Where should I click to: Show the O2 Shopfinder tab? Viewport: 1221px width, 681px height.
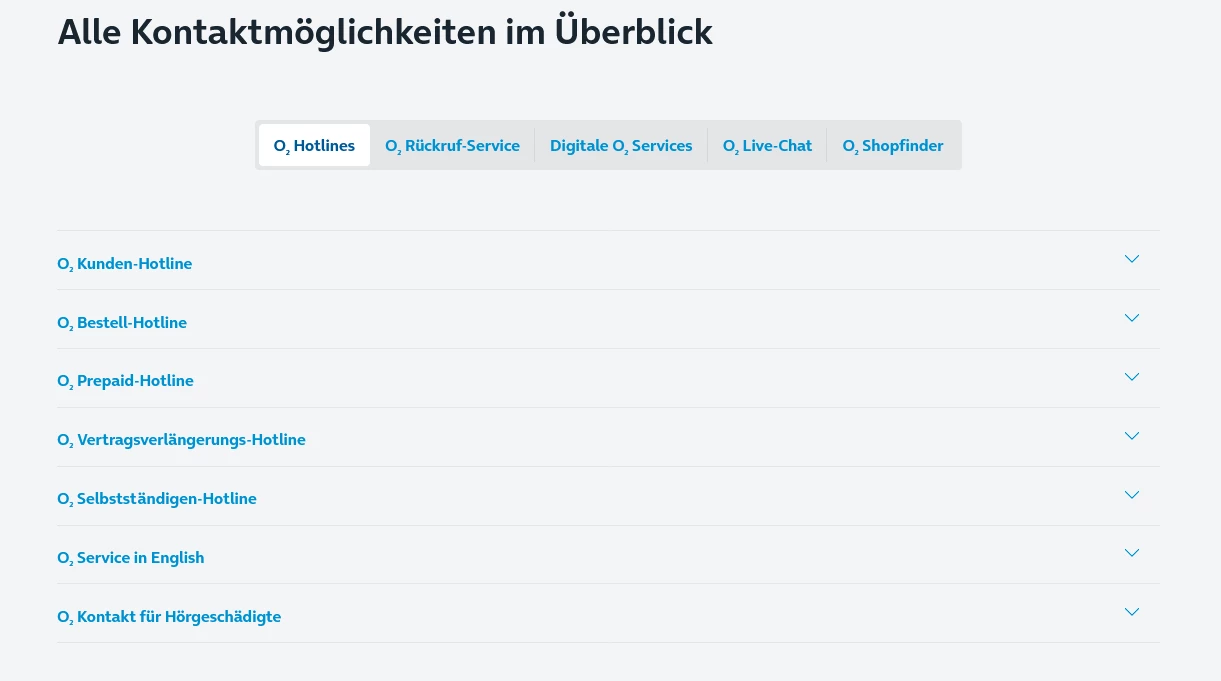coord(893,146)
